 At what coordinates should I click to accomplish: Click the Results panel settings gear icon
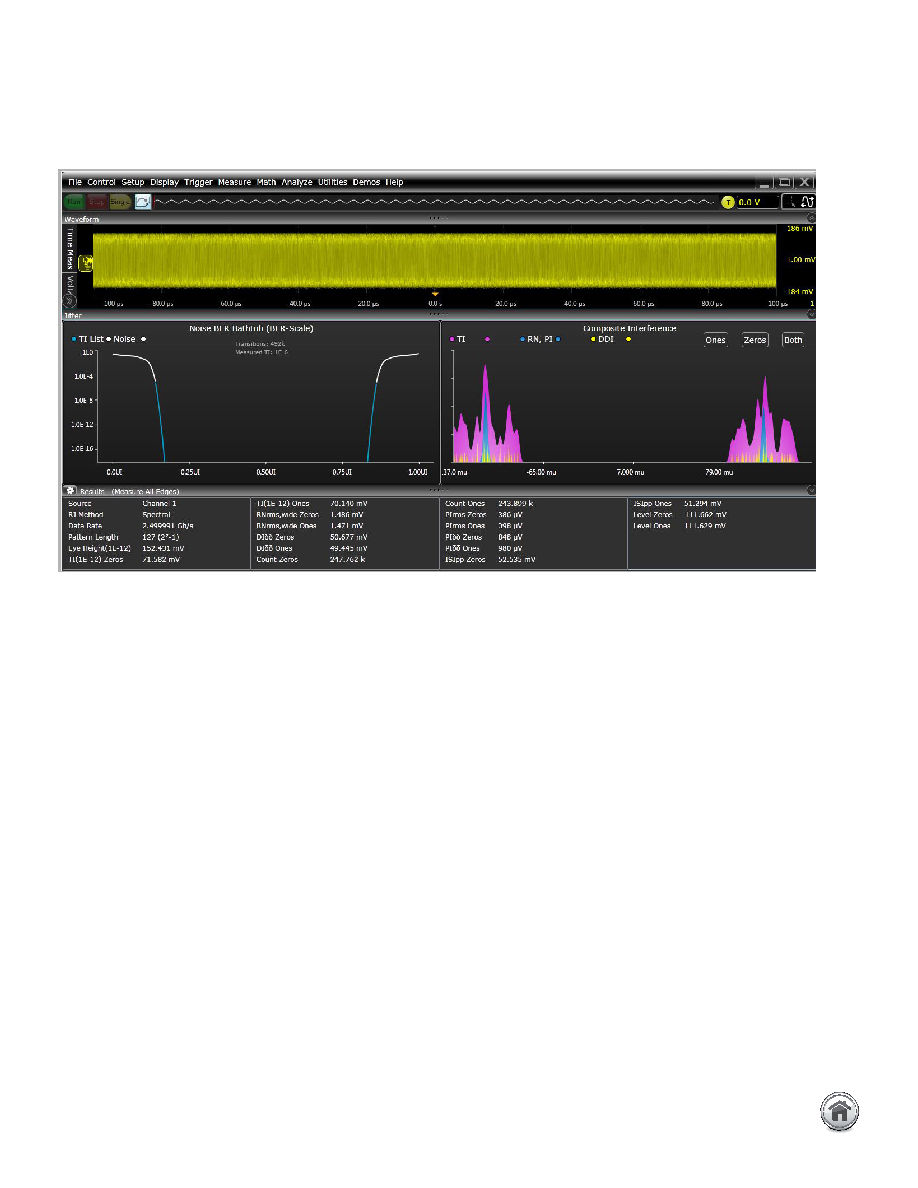[x=70, y=491]
